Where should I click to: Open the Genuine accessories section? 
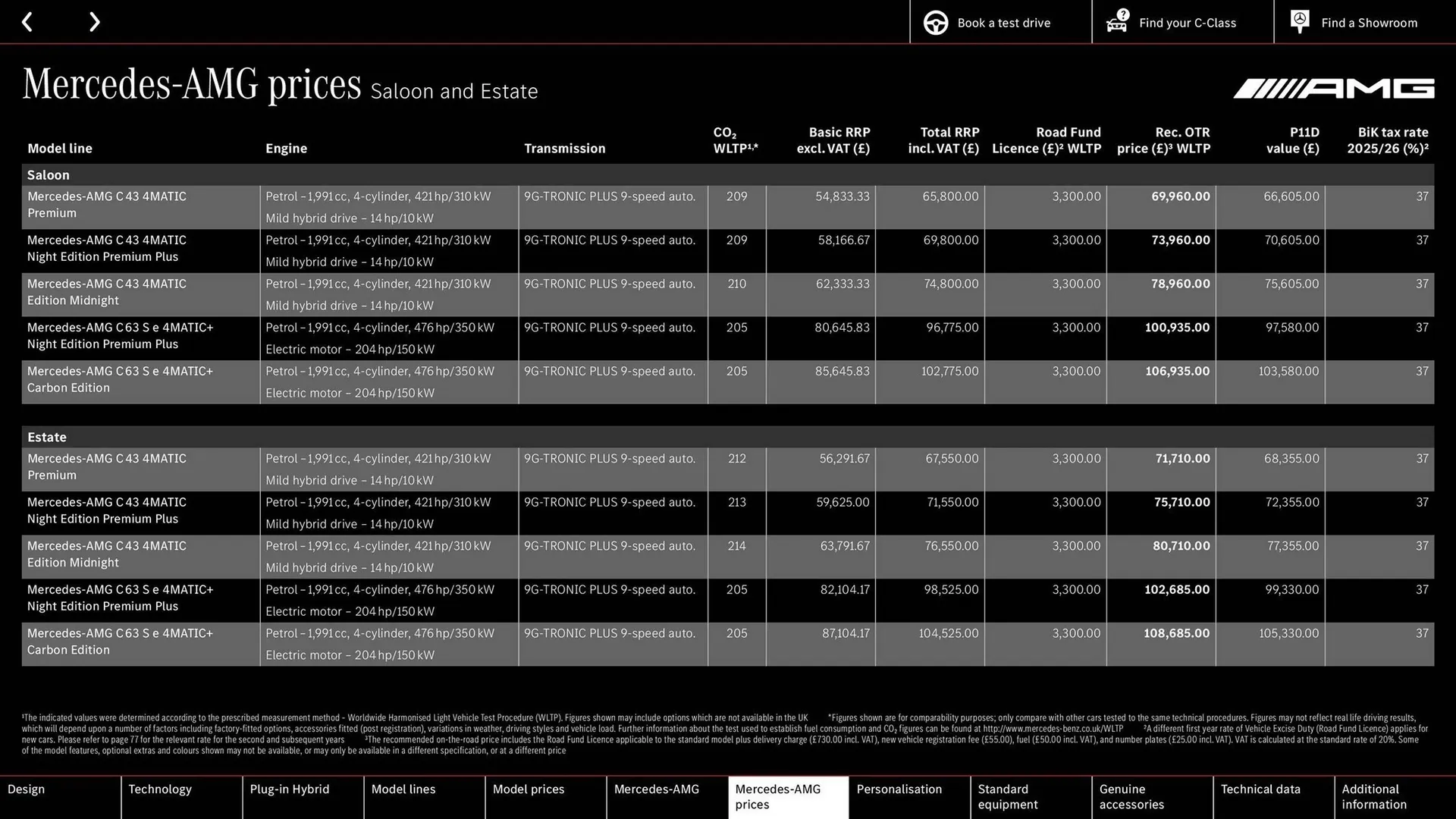[x=1131, y=797]
